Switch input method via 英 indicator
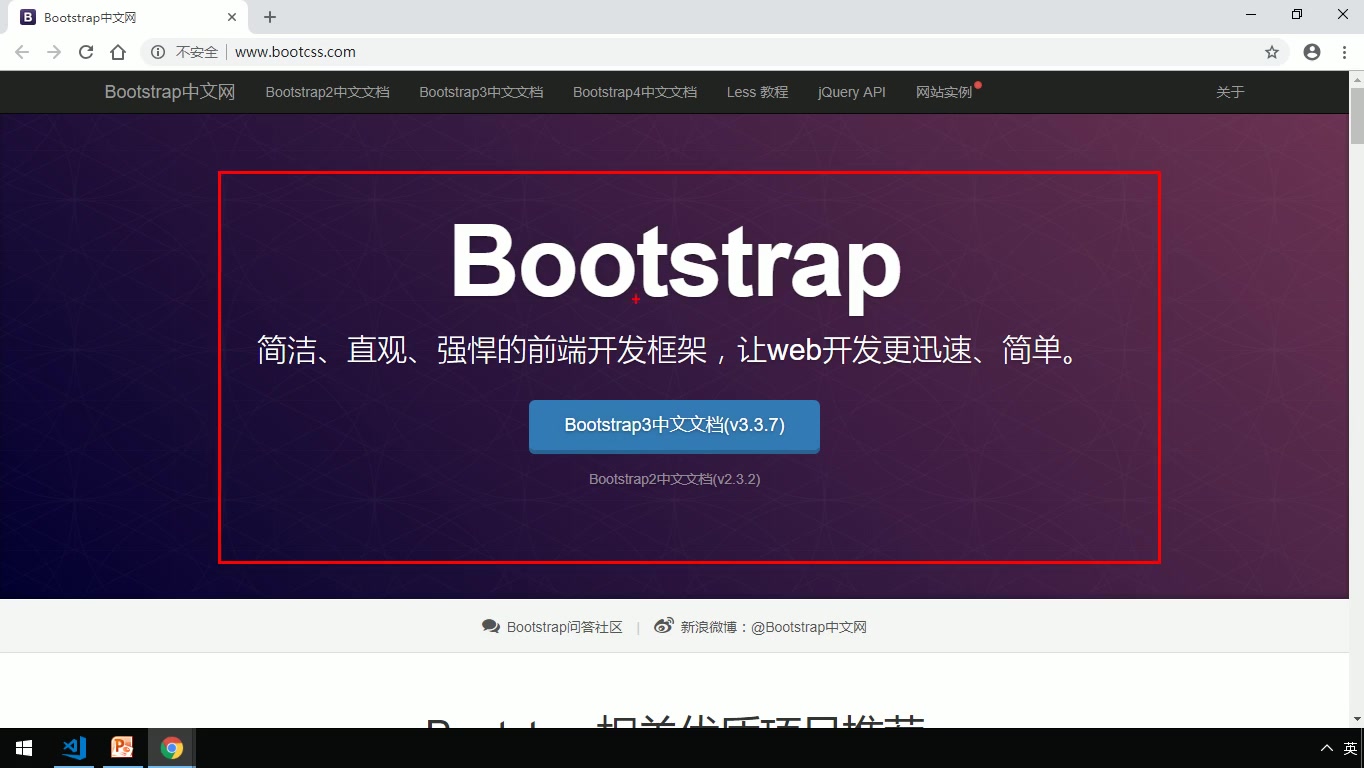The height and width of the screenshot is (768, 1364). click(x=1350, y=748)
